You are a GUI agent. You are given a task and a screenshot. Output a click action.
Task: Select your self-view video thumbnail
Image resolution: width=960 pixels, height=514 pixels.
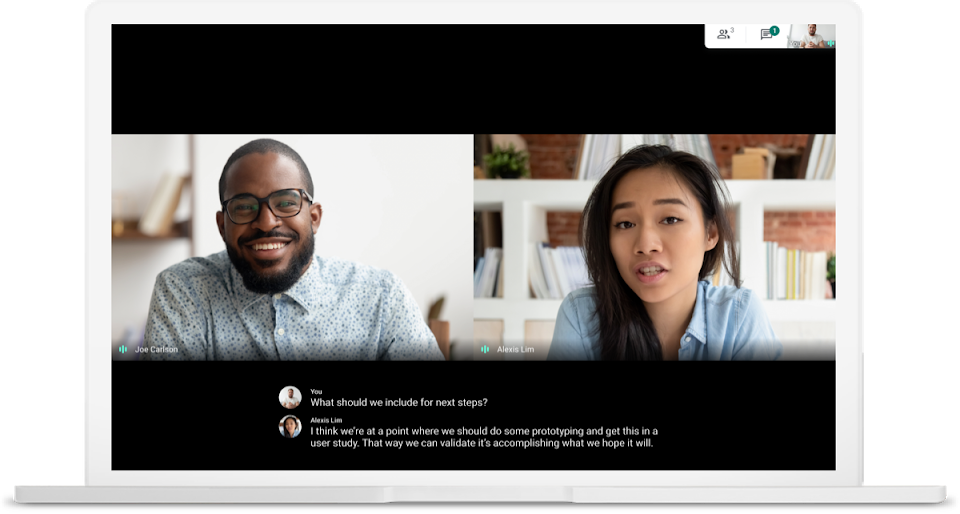(x=811, y=35)
